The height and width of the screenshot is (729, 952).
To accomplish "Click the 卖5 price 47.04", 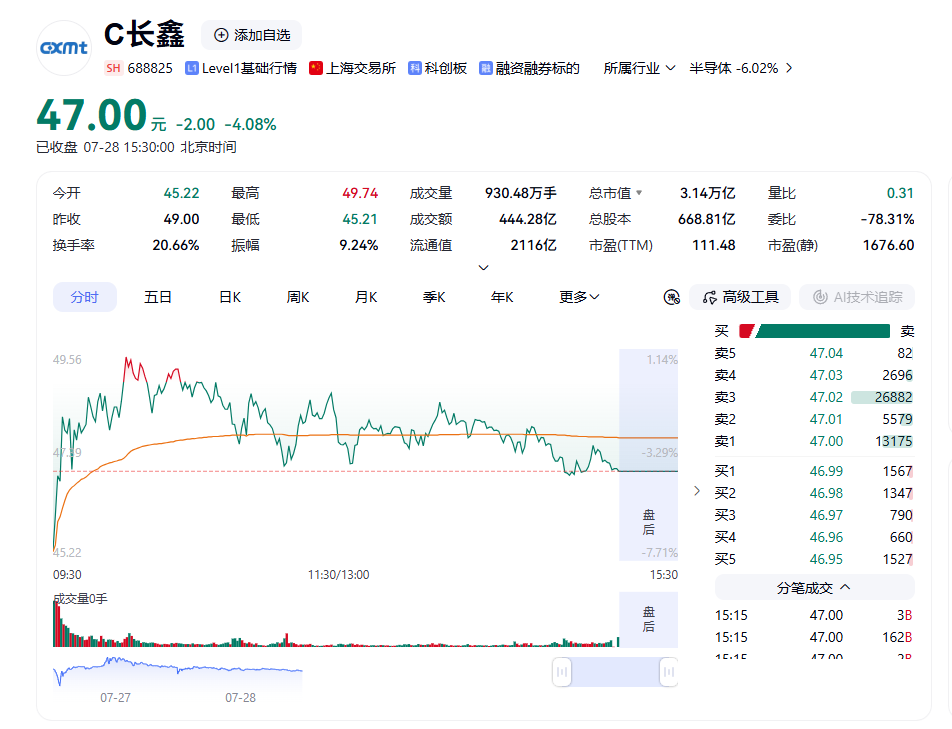I will 826,353.
